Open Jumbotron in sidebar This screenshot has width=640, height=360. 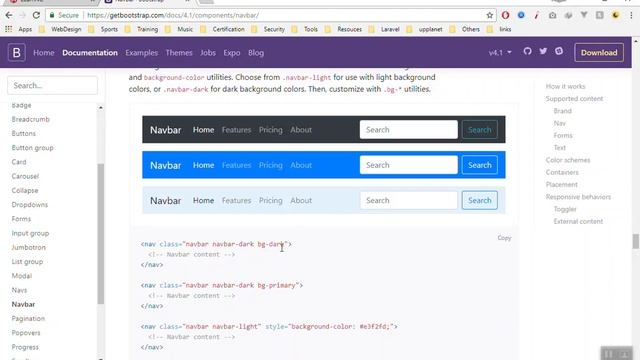pos(29,247)
